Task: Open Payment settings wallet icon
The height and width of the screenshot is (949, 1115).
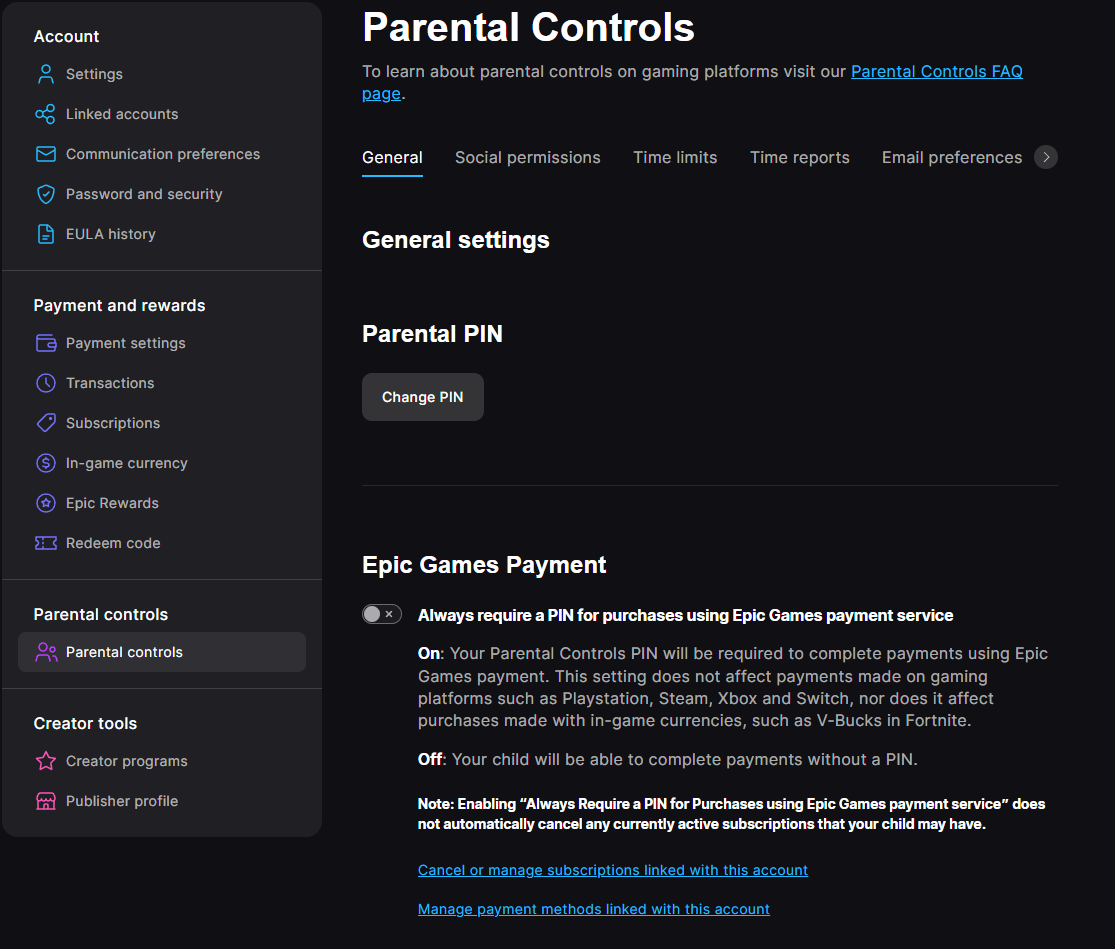Action: click(x=46, y=343)
